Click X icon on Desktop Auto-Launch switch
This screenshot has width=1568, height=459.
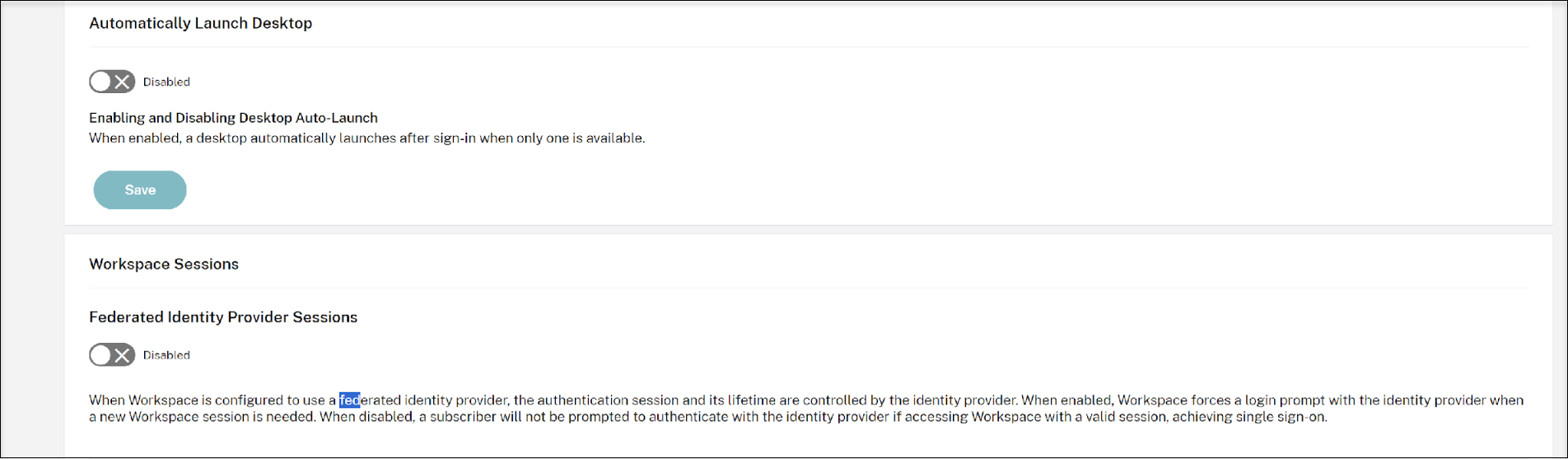point(123,82)
